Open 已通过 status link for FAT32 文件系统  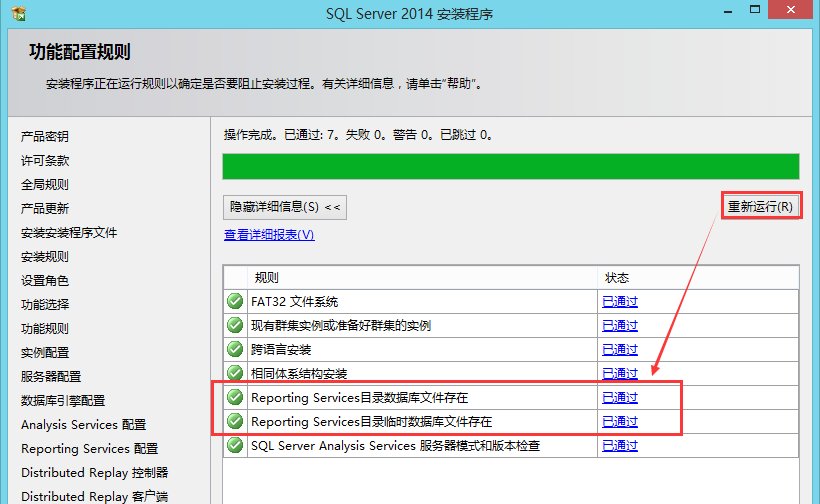620,302
